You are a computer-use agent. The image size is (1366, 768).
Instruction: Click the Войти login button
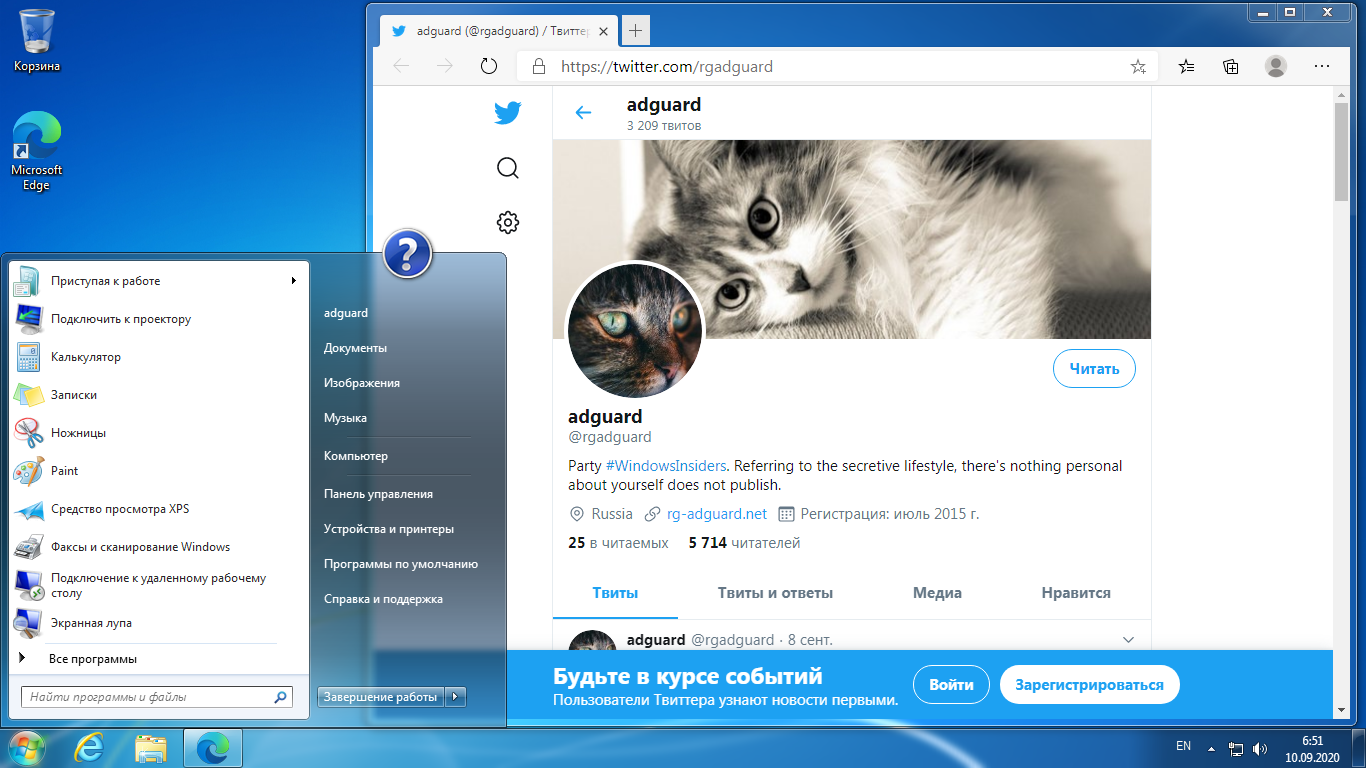pyautogui.click(x=951, y=685)
